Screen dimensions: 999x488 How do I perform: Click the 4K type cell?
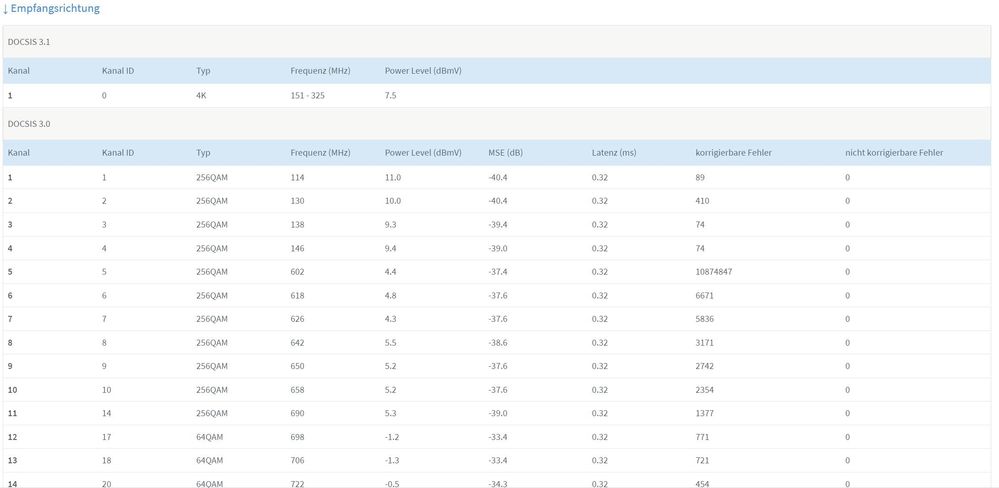pyautogui.click(x=201, y=96)
